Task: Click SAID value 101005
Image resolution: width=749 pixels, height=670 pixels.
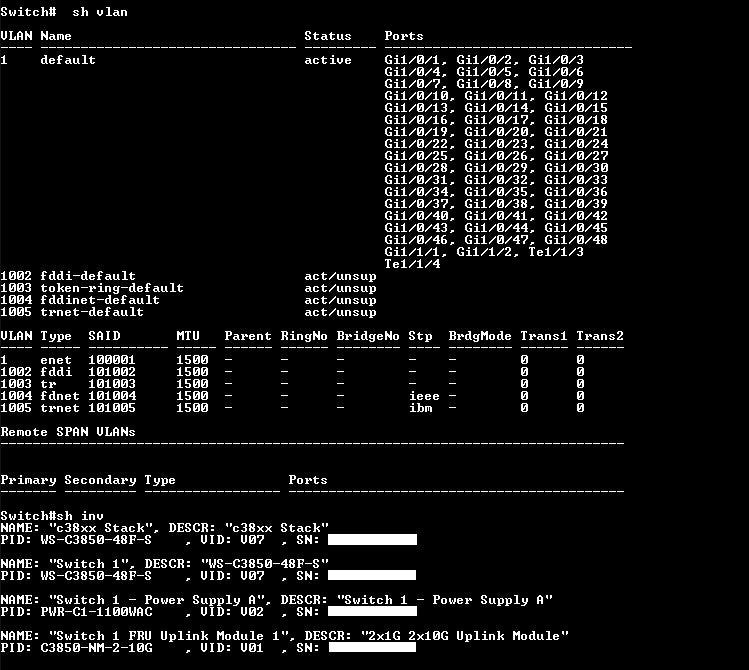Action: pos(112,408)
